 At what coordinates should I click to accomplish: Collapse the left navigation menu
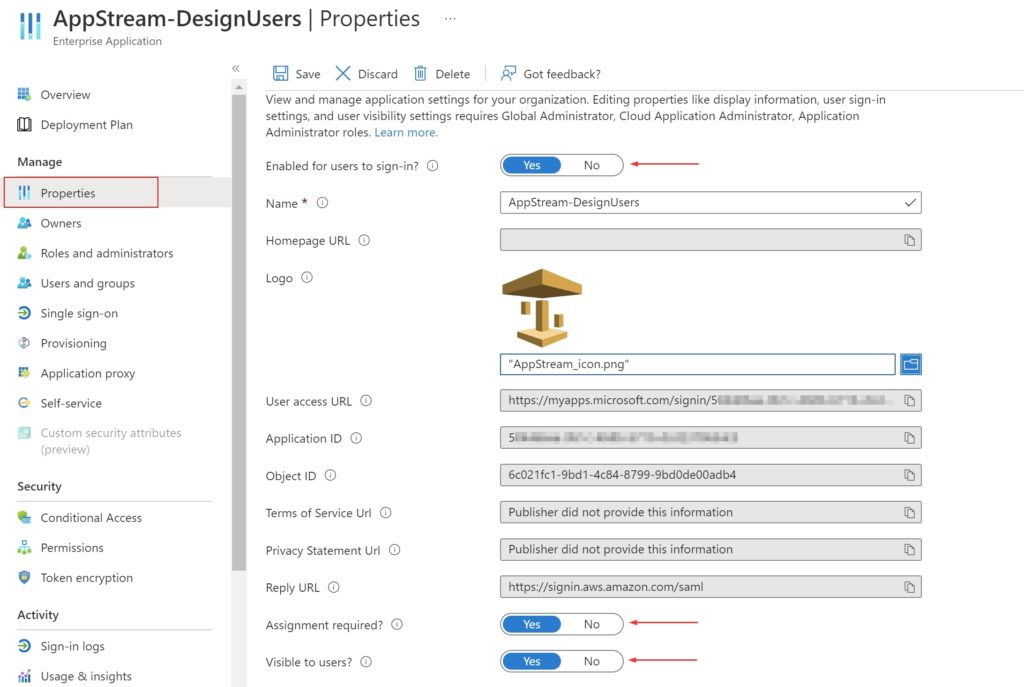click(236, 68)
